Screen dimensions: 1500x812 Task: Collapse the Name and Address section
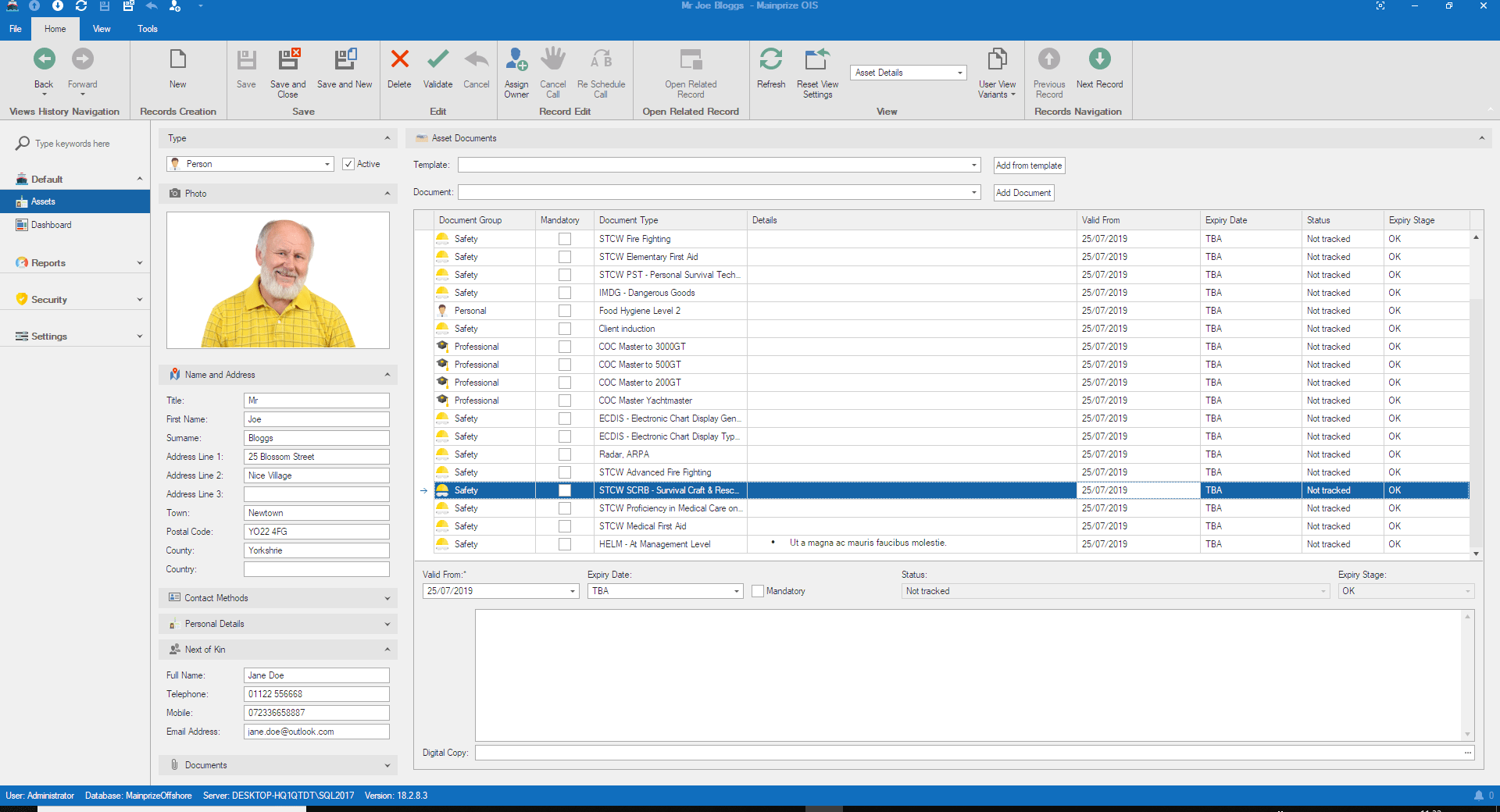pyautogui.click(x=387, y=375)
